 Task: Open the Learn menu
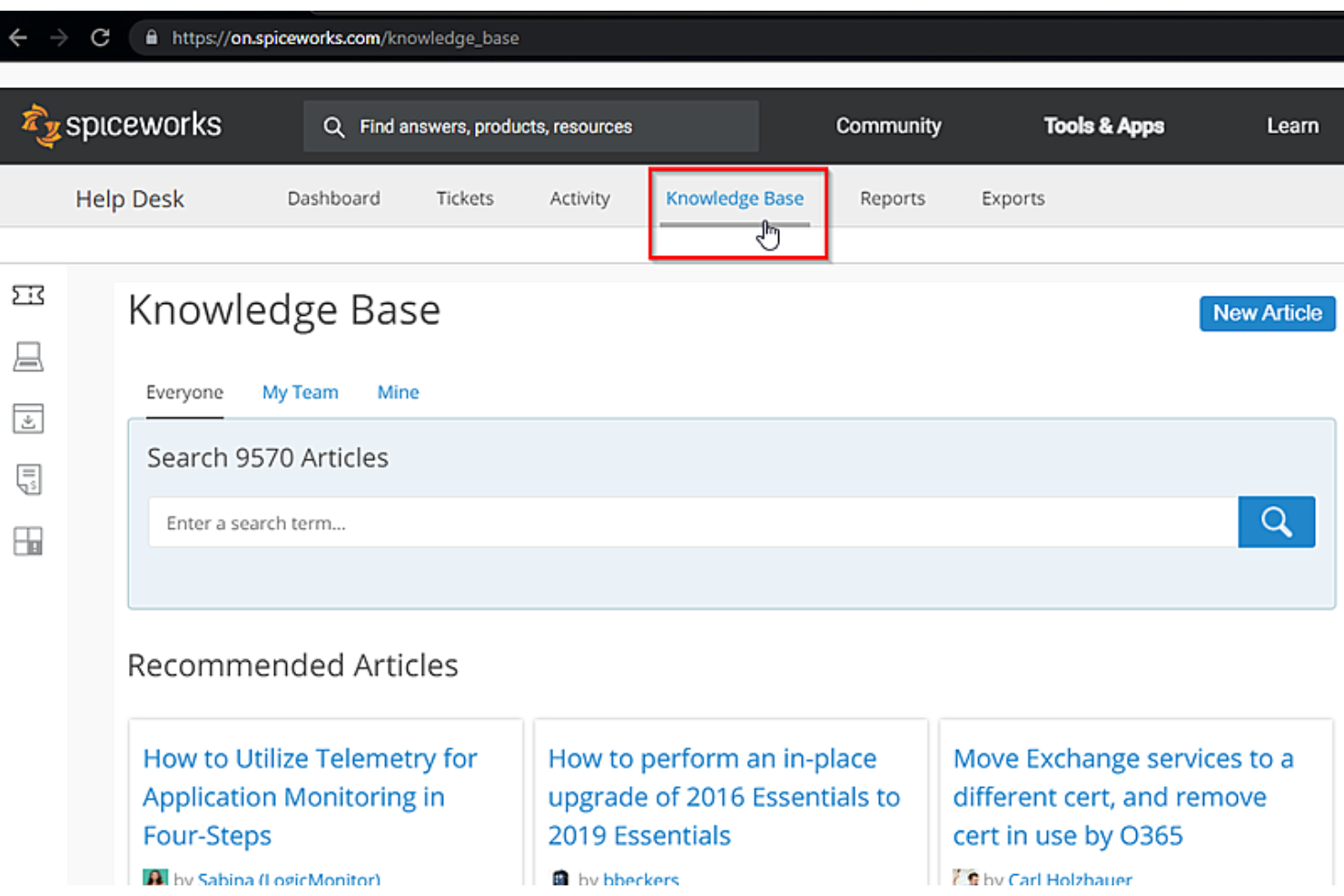click(1291, 126)
